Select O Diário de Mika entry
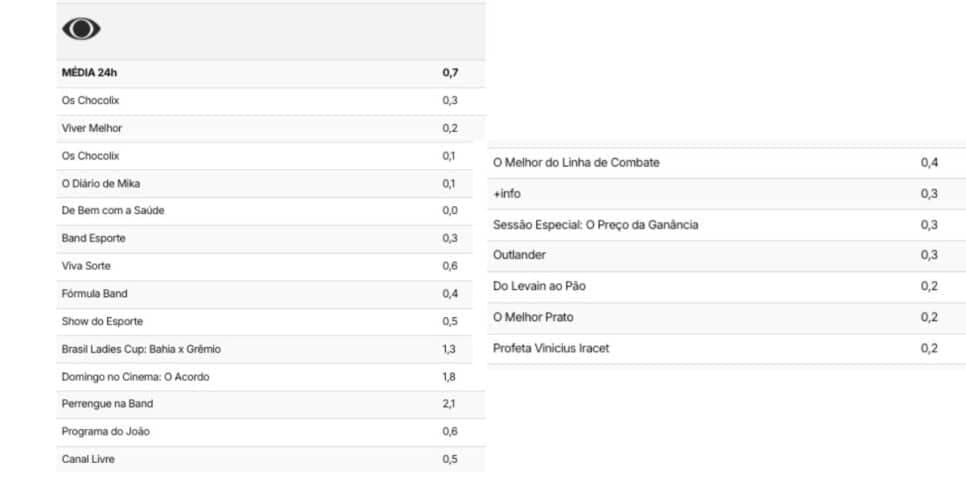Image resolution: width=966 pixels, height=483 pixels. coord(270,184)
